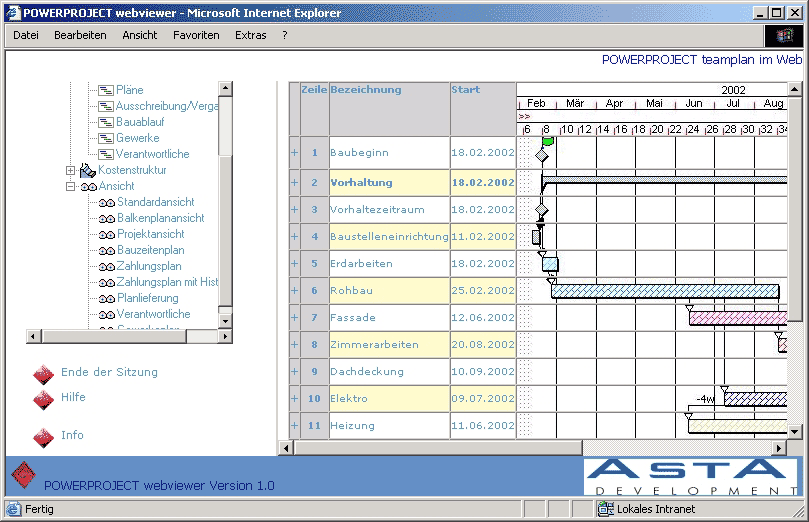Expand the Kostenstruktur tree node
The image size is (809, 522).
tap(71, 170)
